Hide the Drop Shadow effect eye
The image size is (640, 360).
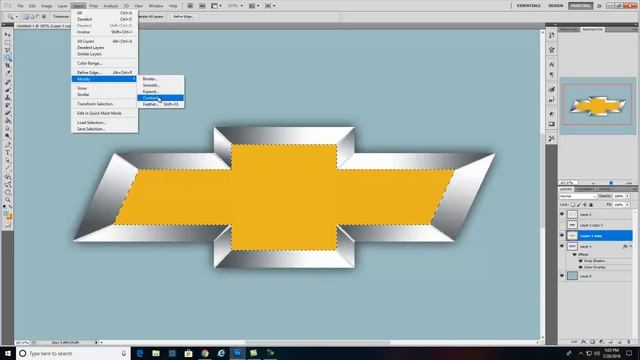[580, 261]
